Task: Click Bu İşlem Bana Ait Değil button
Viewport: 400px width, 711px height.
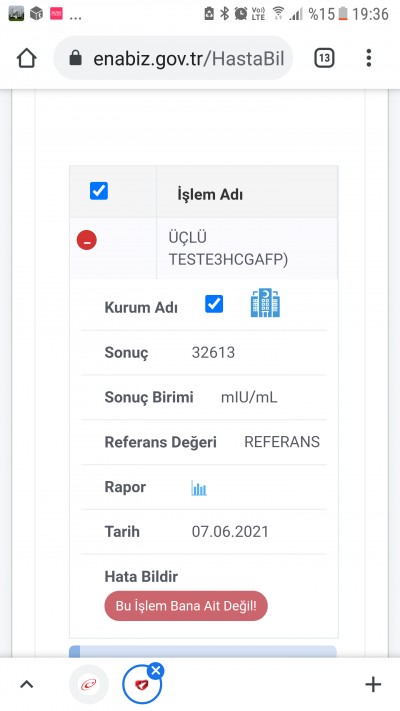Action: pyautogui.click(x=186, y=606)
